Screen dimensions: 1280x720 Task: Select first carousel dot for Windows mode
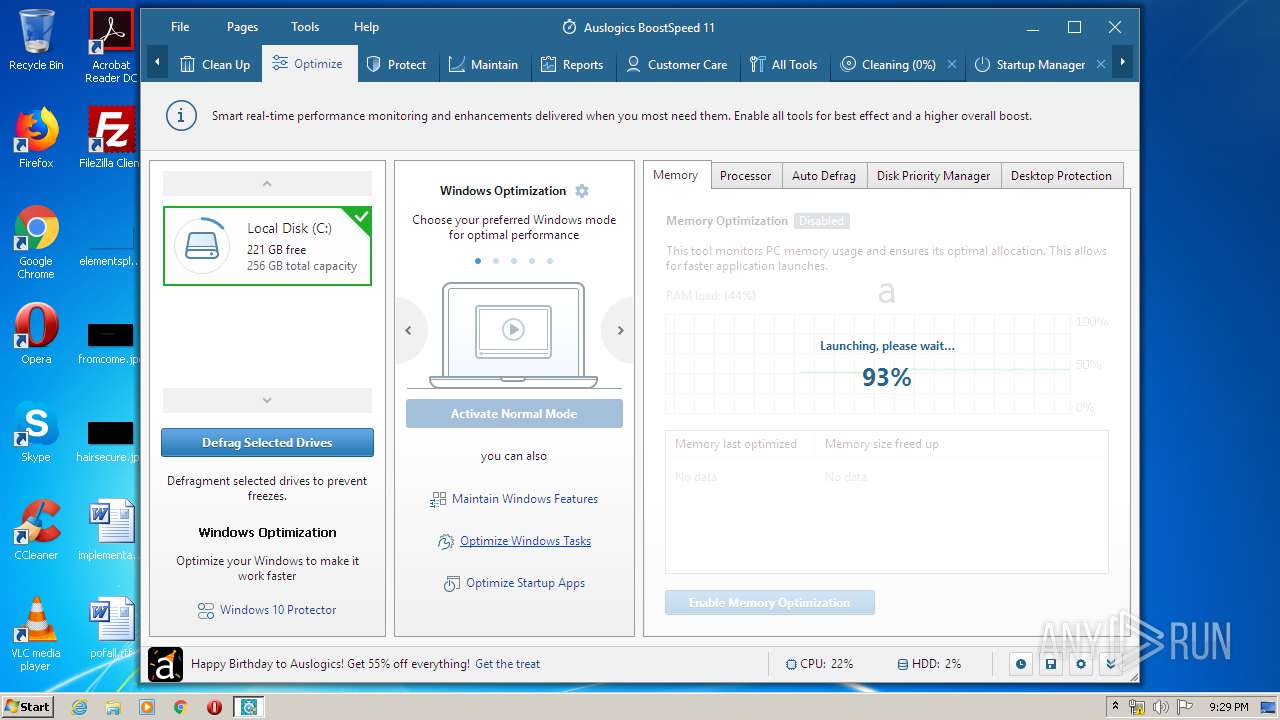pyautogui.click(x=478, y=261)
